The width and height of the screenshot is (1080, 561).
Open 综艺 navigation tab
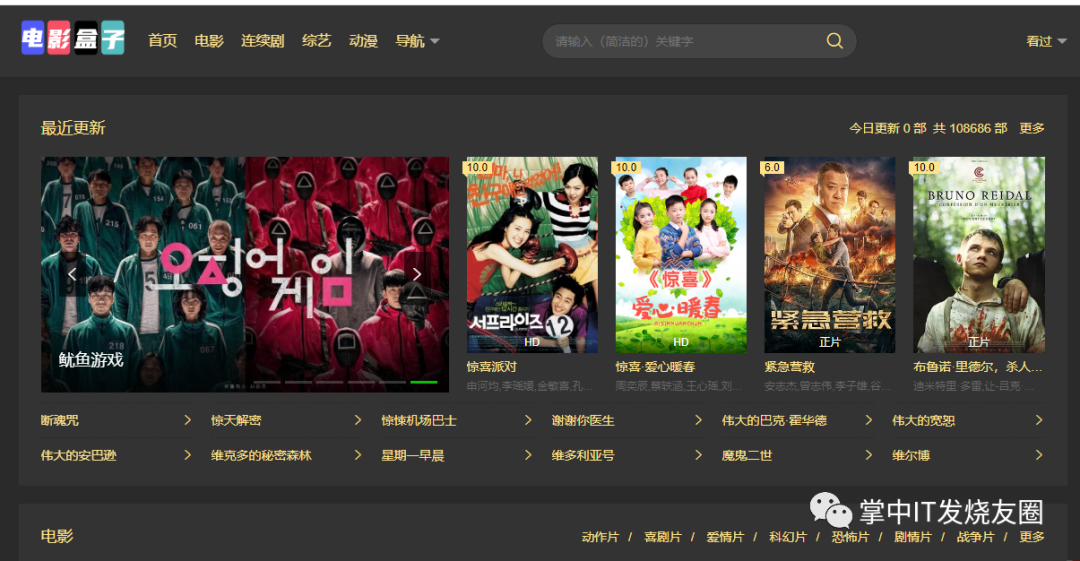tap(316, 41)
